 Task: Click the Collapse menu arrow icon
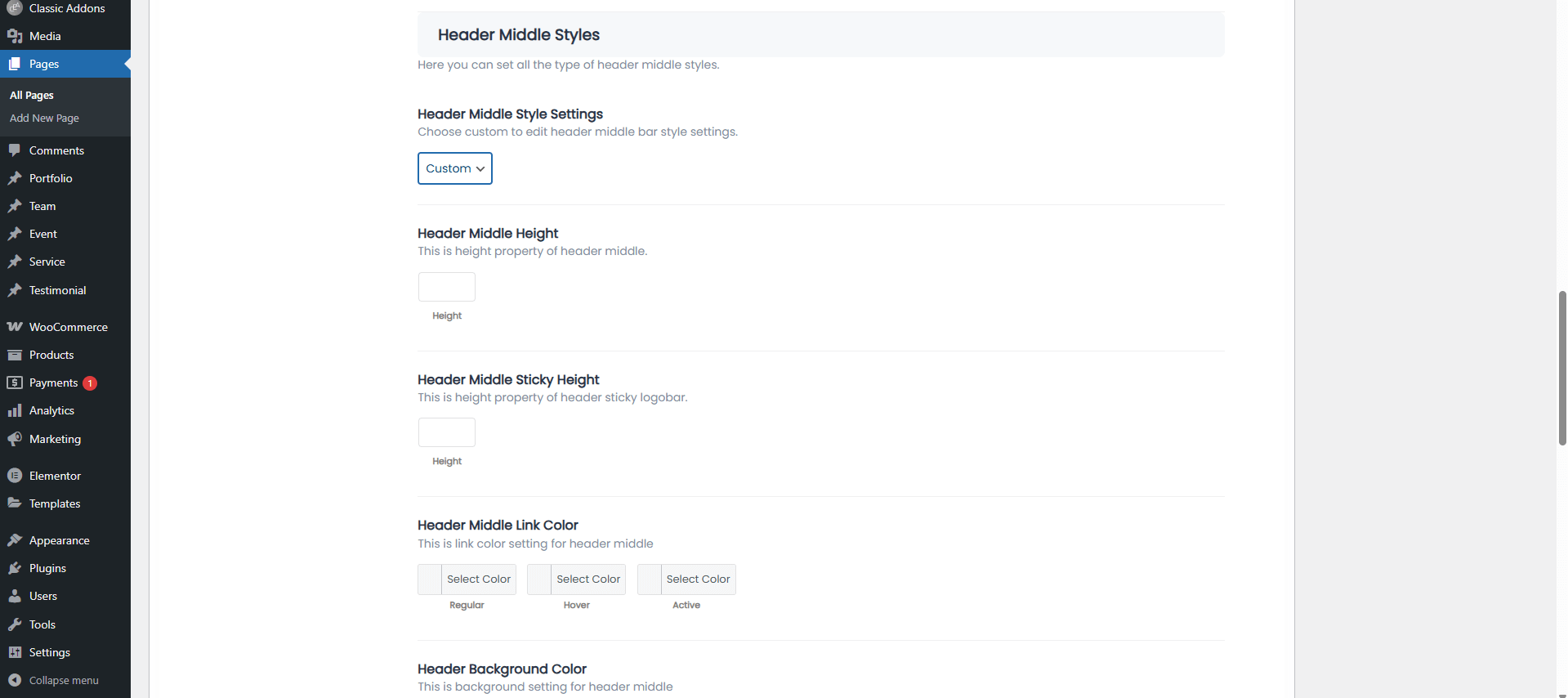tap(15, 680)
